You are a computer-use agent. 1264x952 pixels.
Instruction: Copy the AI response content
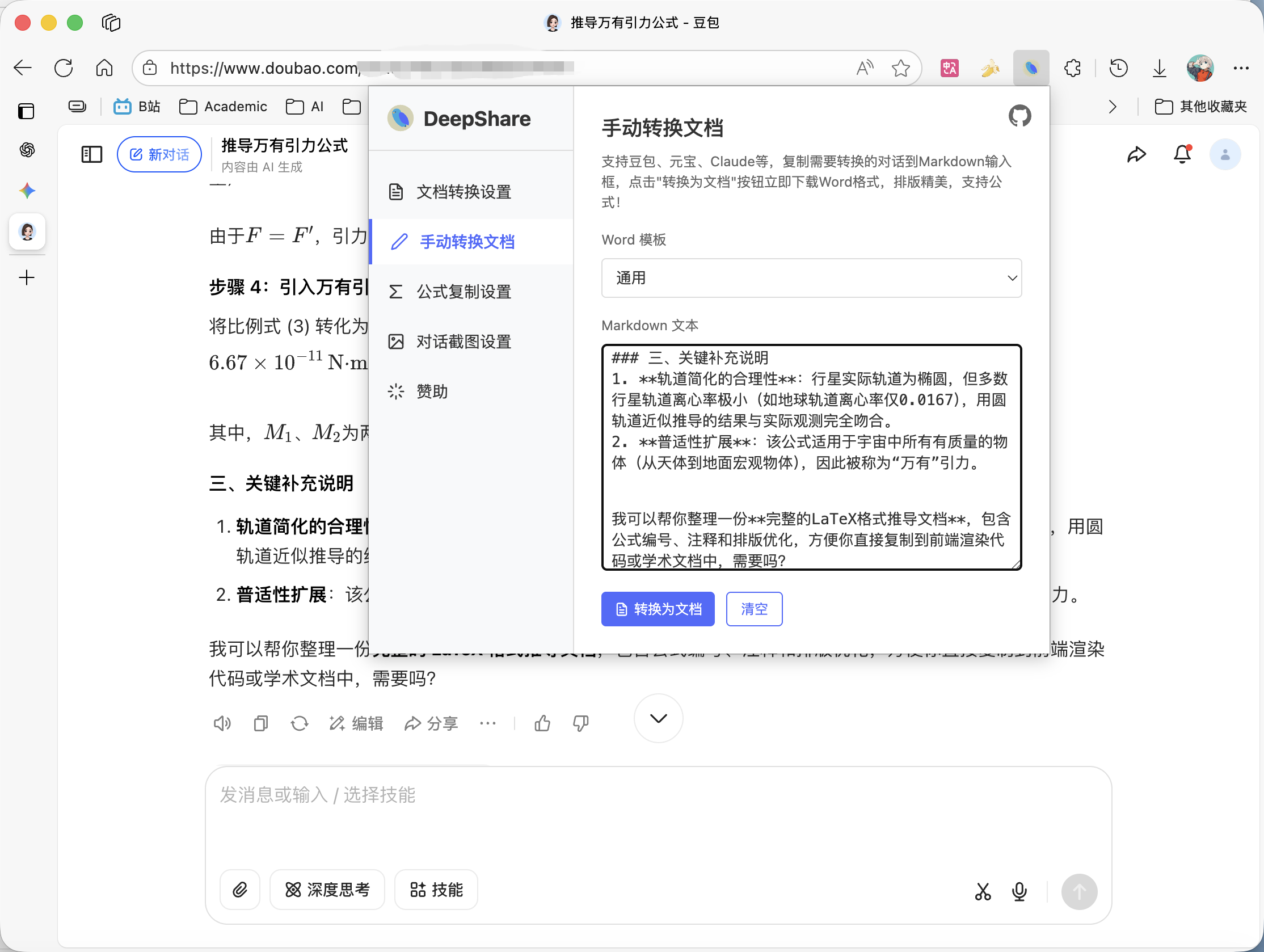[260, 723]
